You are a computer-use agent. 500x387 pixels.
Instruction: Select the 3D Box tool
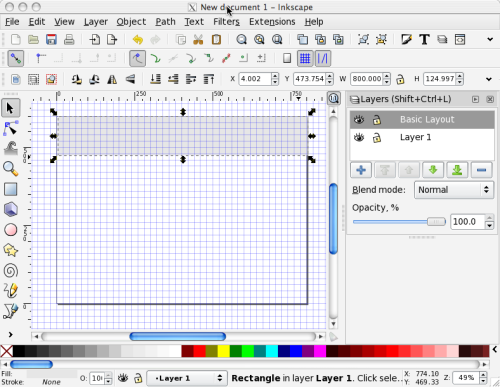point(10,210)
